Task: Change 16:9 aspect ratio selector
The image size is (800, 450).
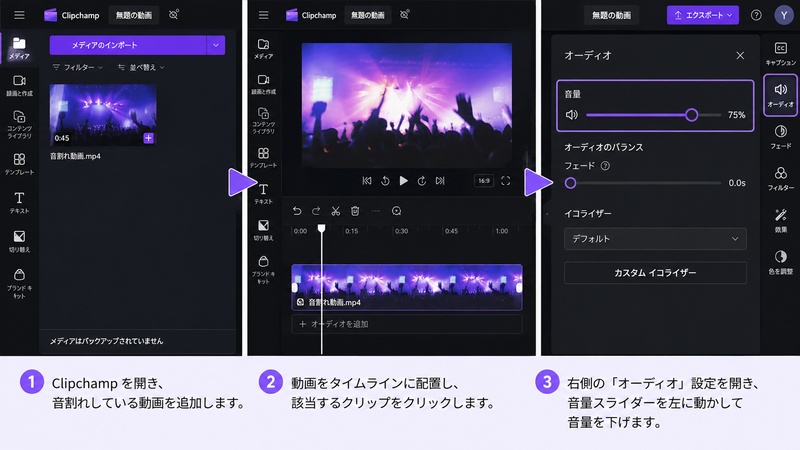Action: click(484, 181)
